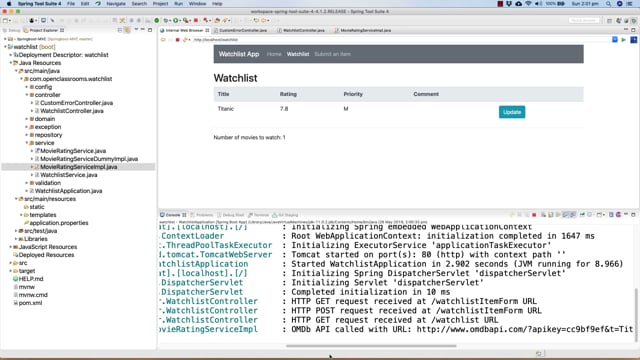This screenshot has width=640, height=360.
Task: Click red Terminate icon in Console toolbar
Action: (534, 215)
